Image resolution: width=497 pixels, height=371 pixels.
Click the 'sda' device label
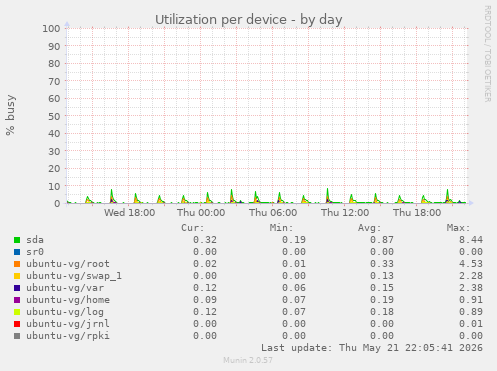click(x=35, y=240)
